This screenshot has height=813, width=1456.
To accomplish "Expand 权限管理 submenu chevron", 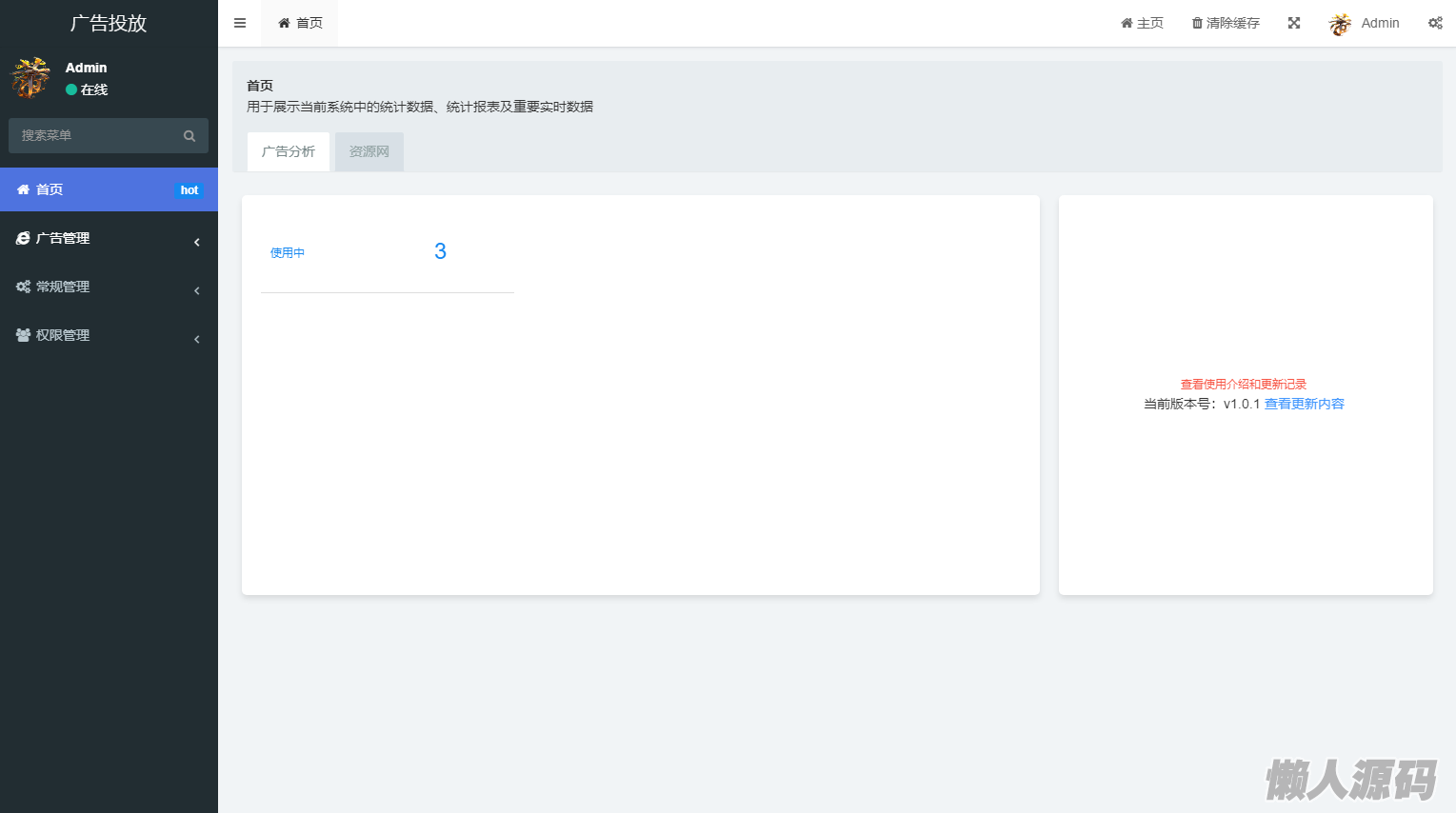I will (x=197, y=339).
